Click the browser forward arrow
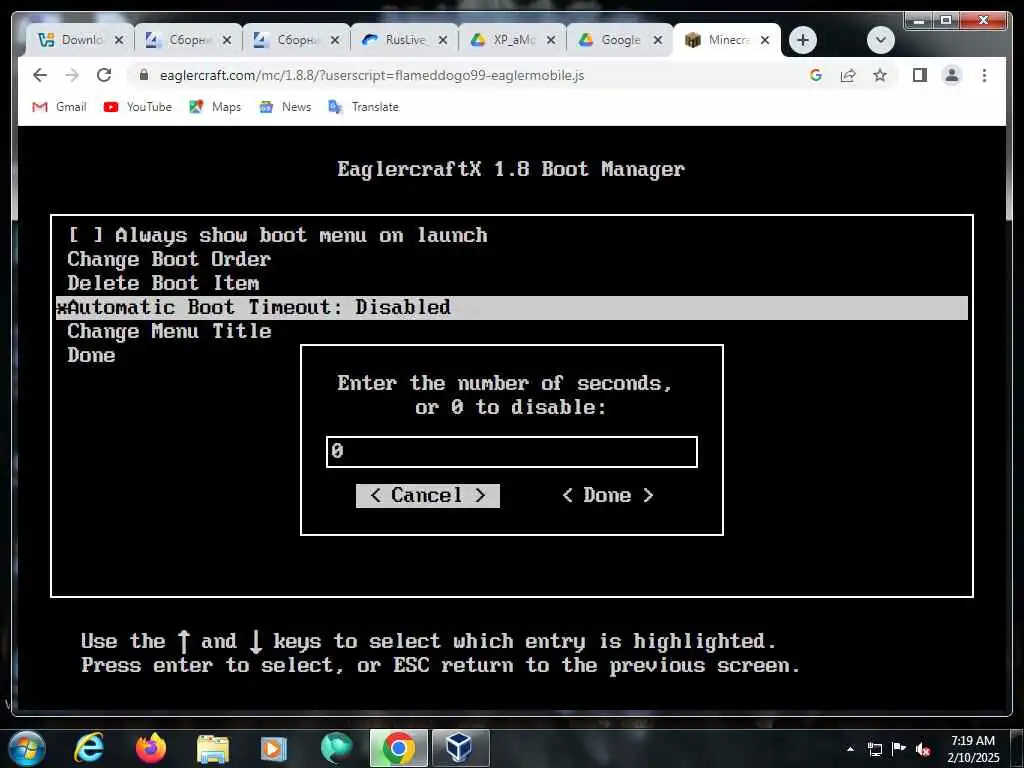This screenshot has height=768, width=1024. point(72,75)
